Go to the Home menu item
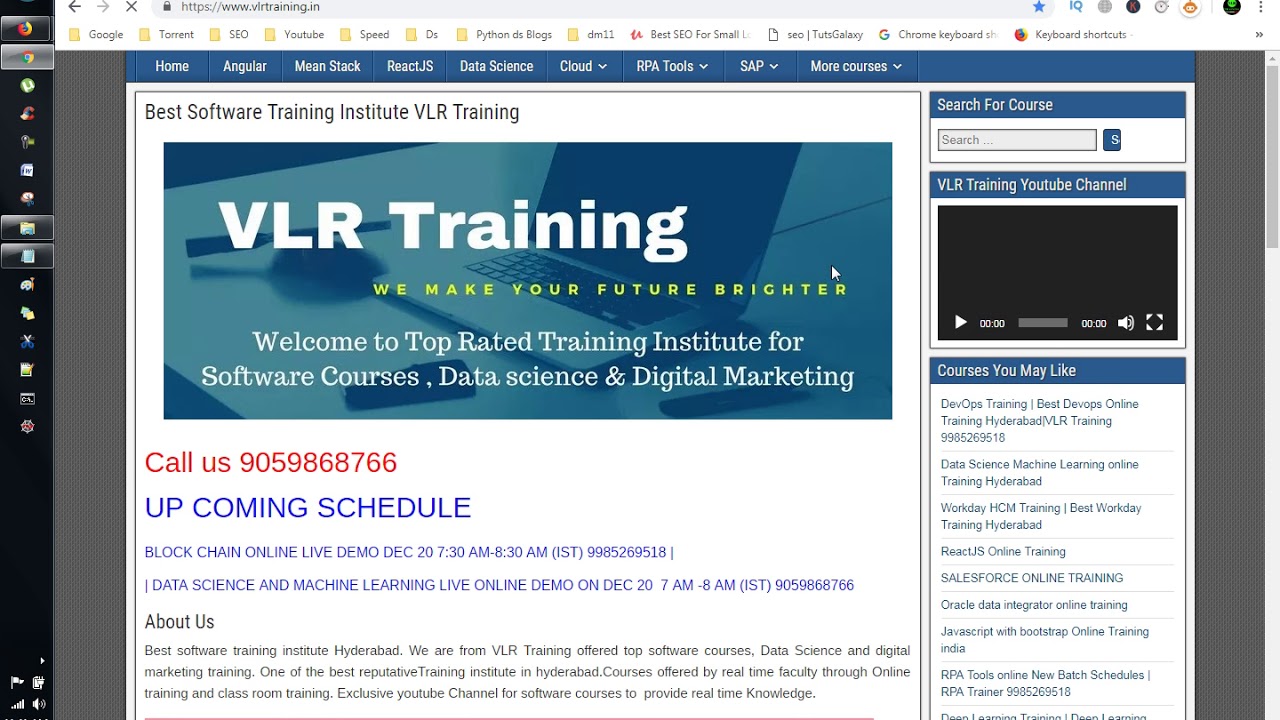This screenshot has width=1280, height=720. pos(172,66)
